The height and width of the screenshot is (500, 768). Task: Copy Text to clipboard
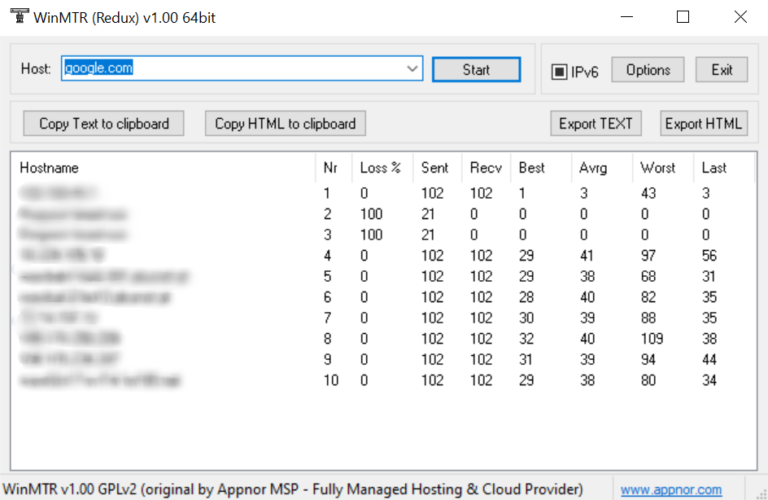tap(104, 124)
